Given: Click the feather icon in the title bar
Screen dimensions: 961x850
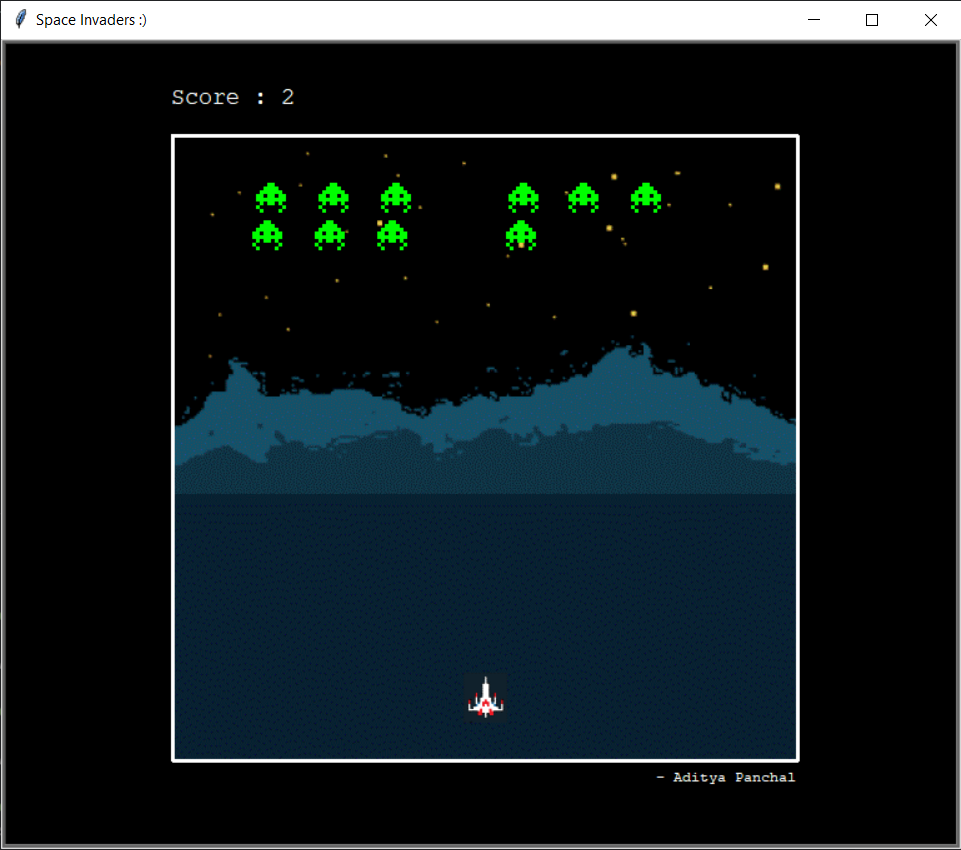Looking at the screenshot, I should [20, 20].
